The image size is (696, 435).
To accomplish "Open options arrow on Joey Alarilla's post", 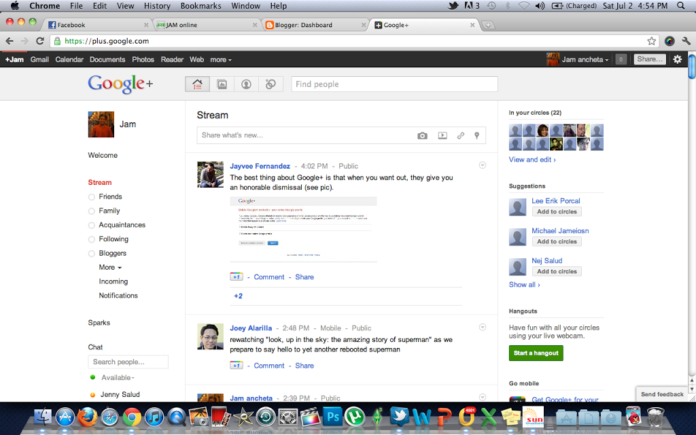I will (x=482, y=327).
